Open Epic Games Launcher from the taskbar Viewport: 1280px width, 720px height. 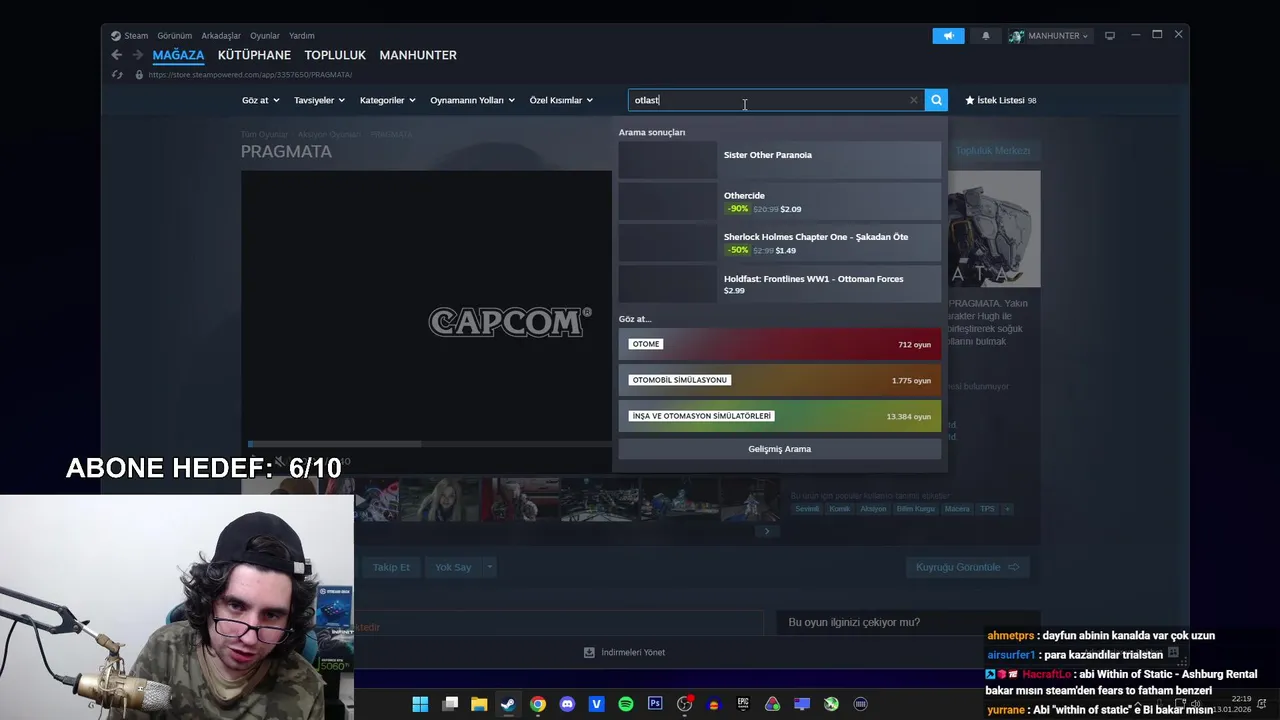tap(743, 704)
